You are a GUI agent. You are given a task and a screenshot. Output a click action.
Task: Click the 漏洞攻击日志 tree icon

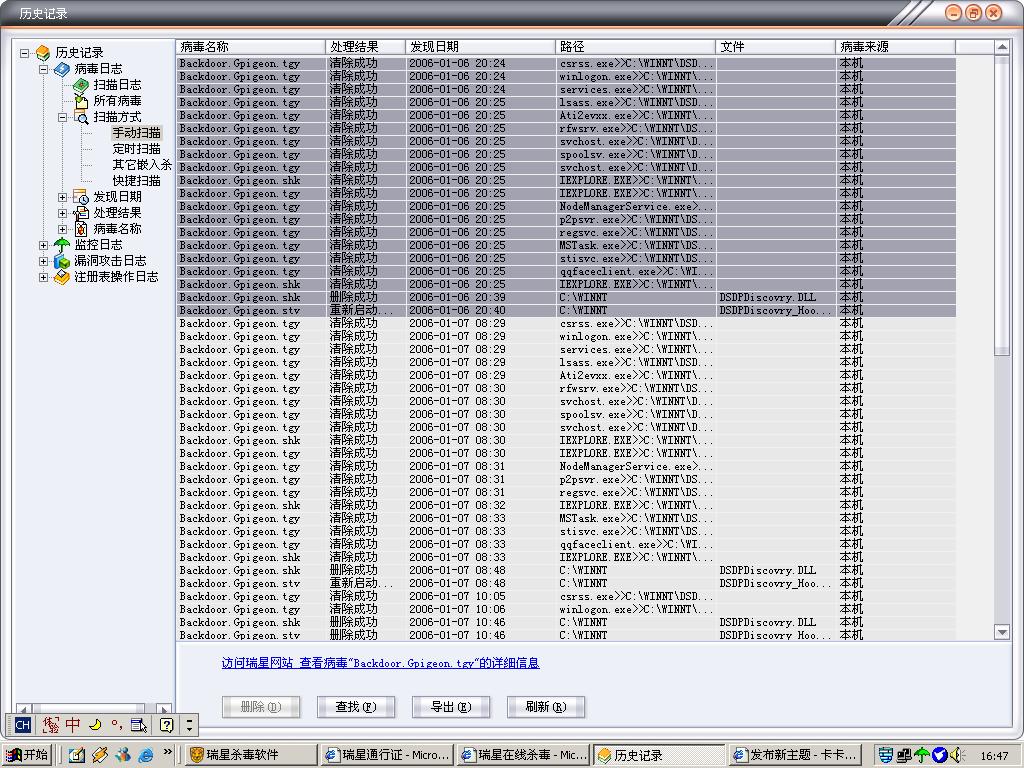pyautogui.click(x=62, y=261)
